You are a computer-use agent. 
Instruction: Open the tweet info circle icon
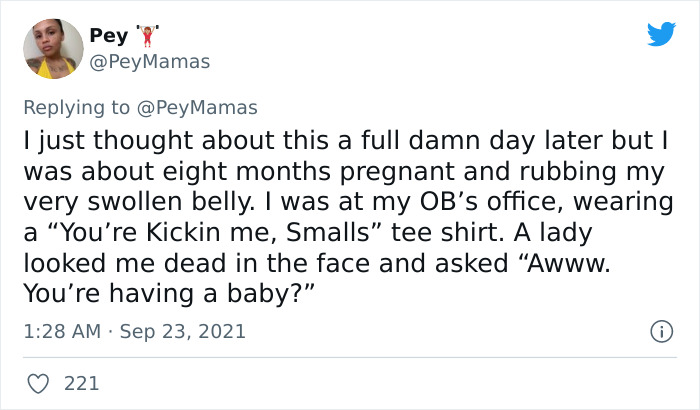click(x=659, y=331)
